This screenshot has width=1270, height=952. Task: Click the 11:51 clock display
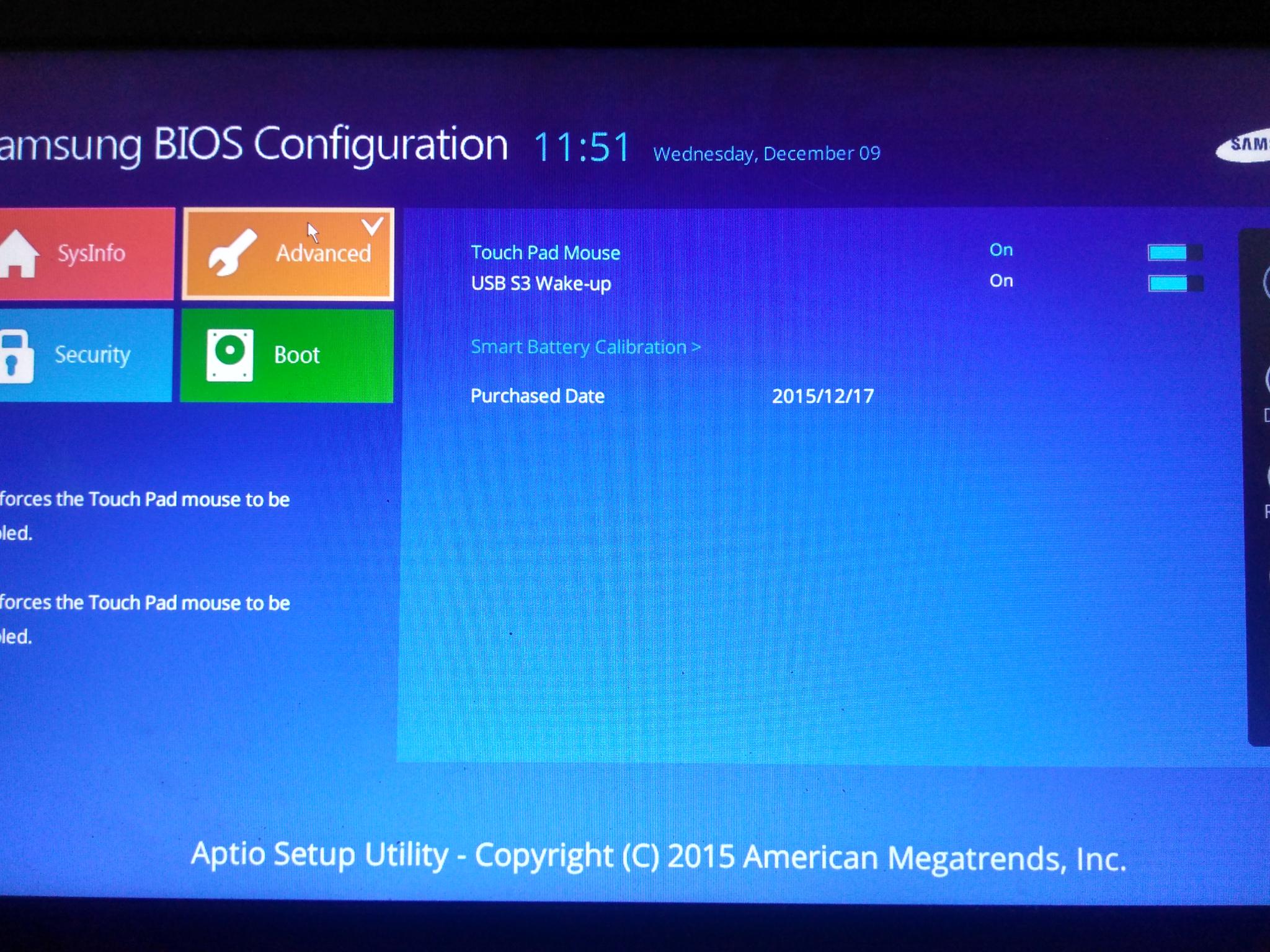pyautogui.click(x=582, y=148)
